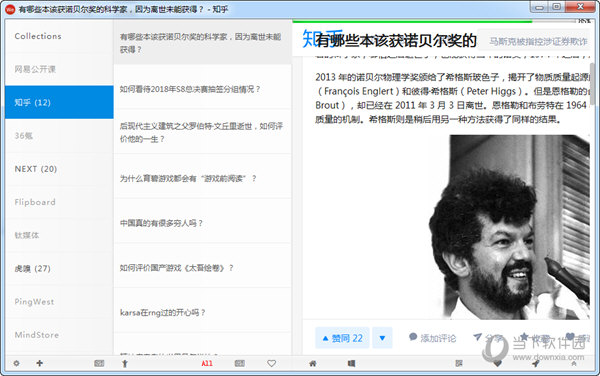The image size is (600, 376).
Task: Click the rocket icon in bottom bar
Action: click(535, 363)
